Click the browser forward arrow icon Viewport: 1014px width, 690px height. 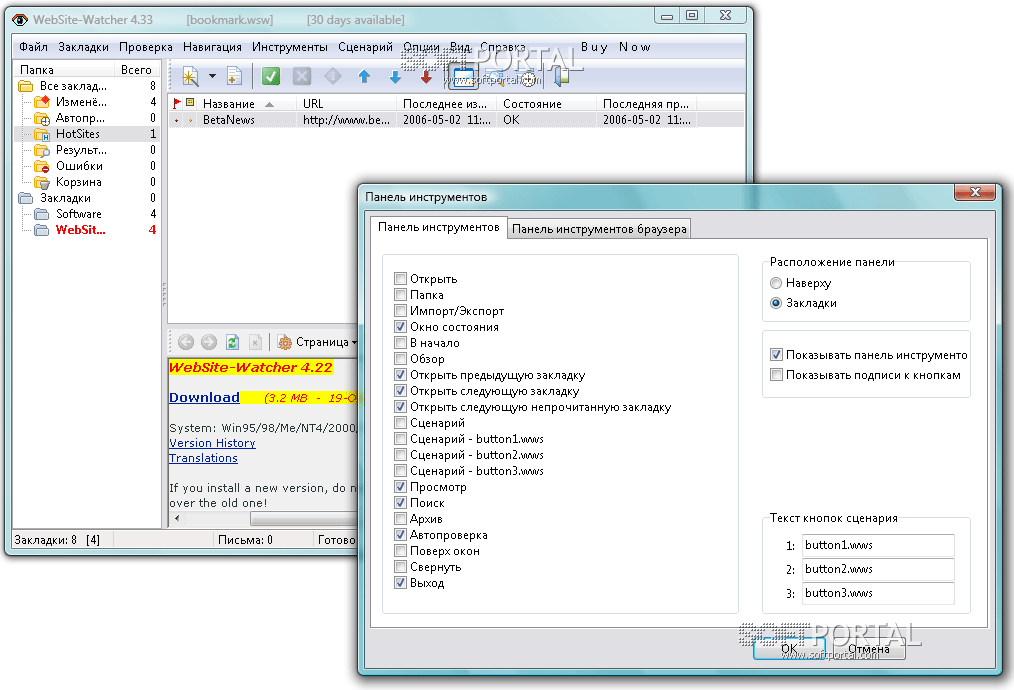tap(209, 342)
